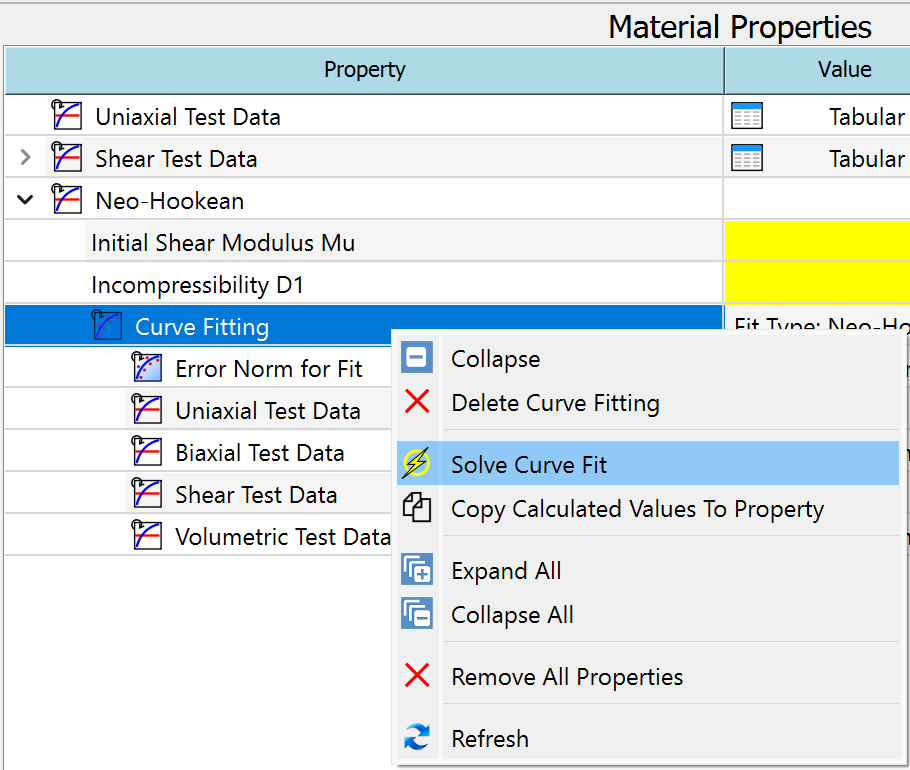The width and height of the screenshot is (910, 770).
Task: Click the Collapse All icon
Action: point(417,614)
